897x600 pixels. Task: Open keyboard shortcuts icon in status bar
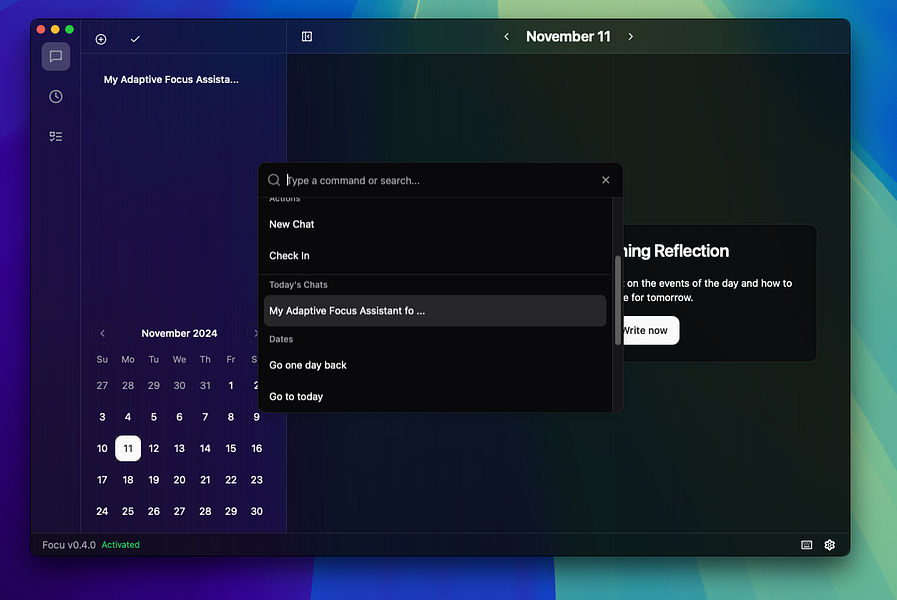click(x=806, y=545)
